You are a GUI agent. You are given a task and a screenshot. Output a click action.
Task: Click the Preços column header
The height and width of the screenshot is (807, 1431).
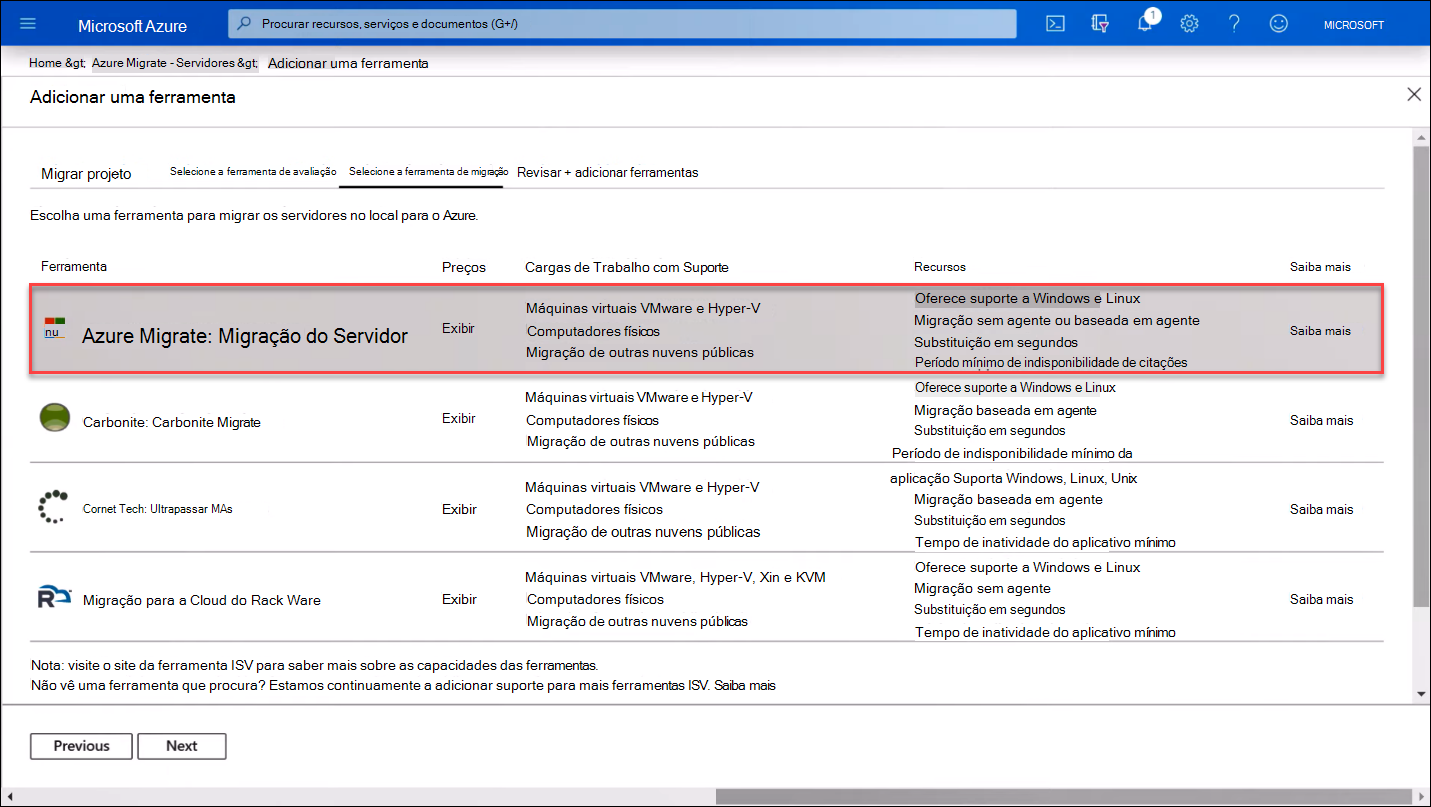464,267
